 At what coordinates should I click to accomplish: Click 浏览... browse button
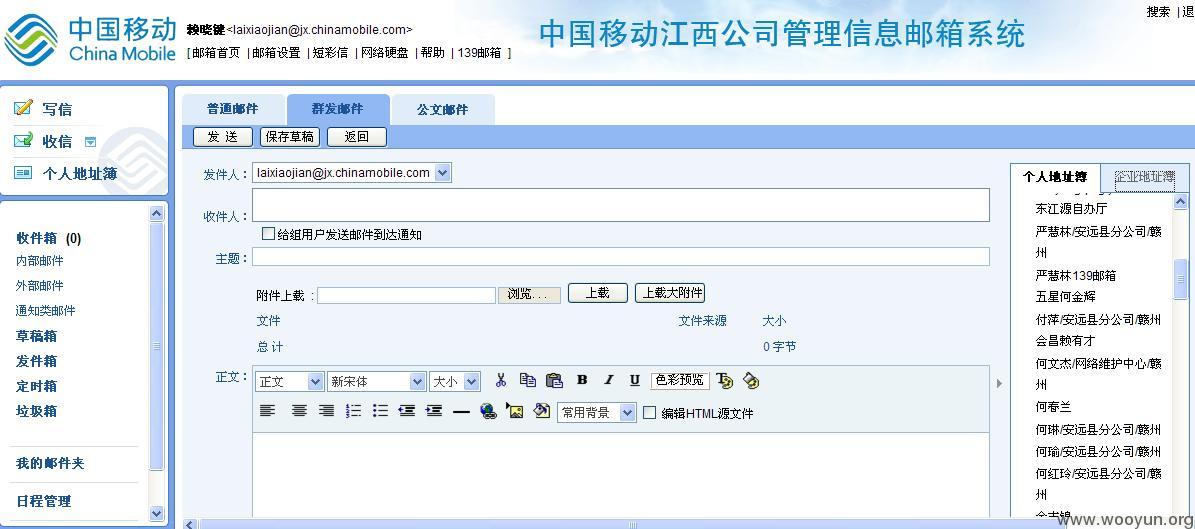point(529,294)
